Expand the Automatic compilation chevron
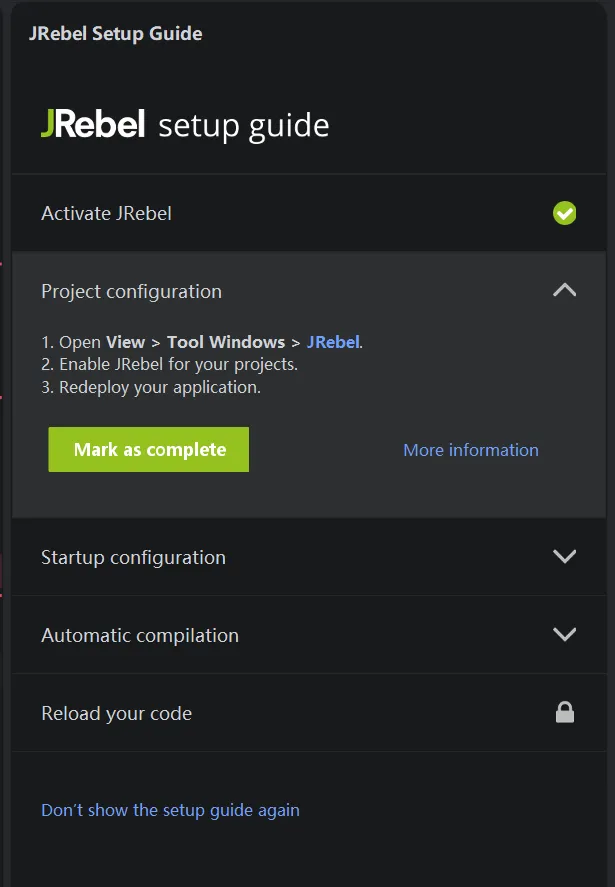The image size is (615, 887). coord(564,635)
